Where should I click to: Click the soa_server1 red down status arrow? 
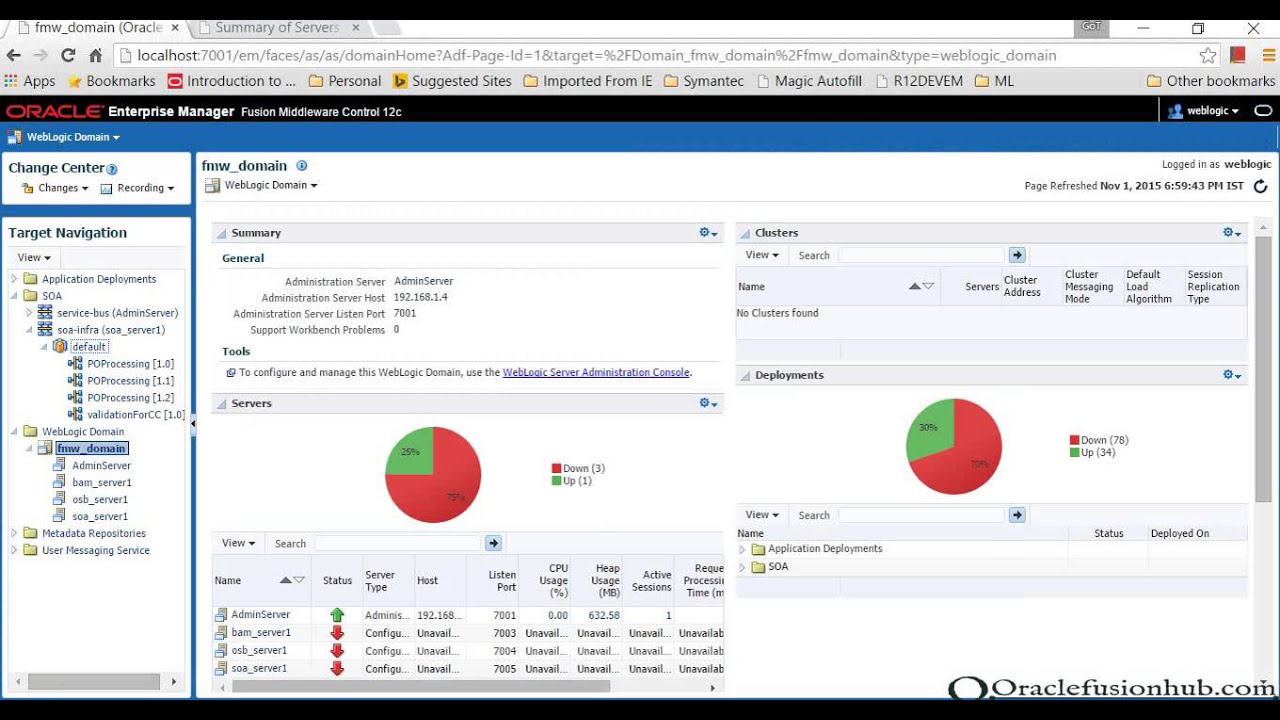point(337,668)
